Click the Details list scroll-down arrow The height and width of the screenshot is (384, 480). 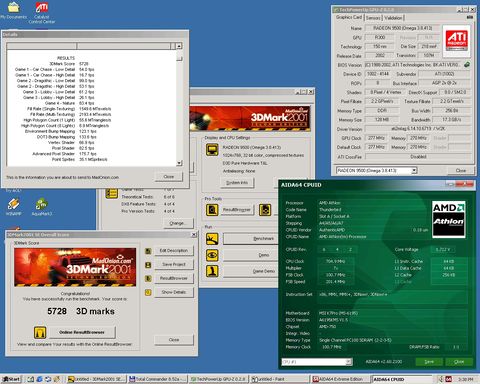[179, 163]
